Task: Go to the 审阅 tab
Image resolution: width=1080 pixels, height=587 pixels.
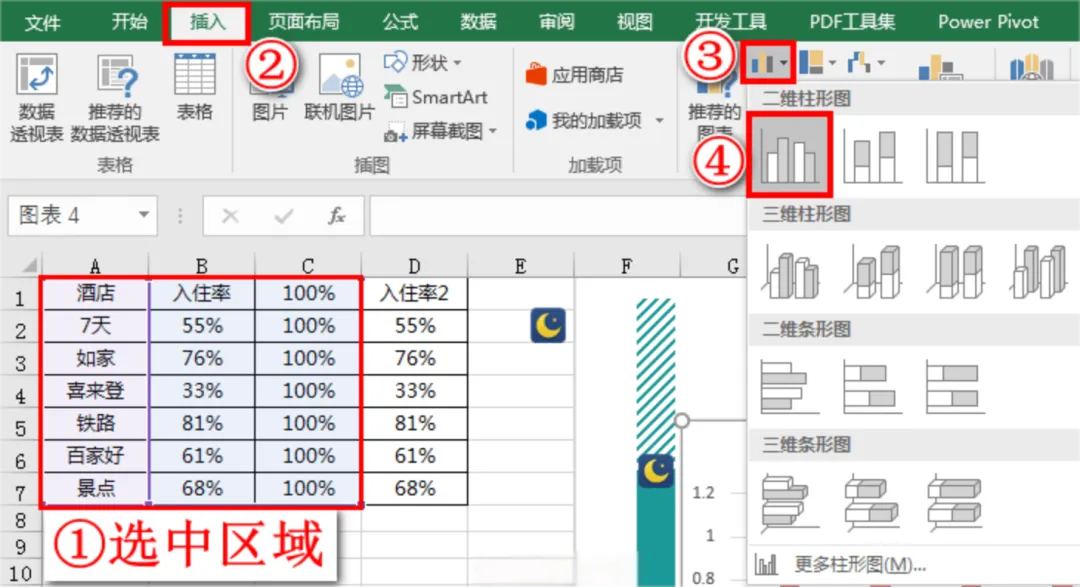Action: pyautogui.click(x=557, y=22)
